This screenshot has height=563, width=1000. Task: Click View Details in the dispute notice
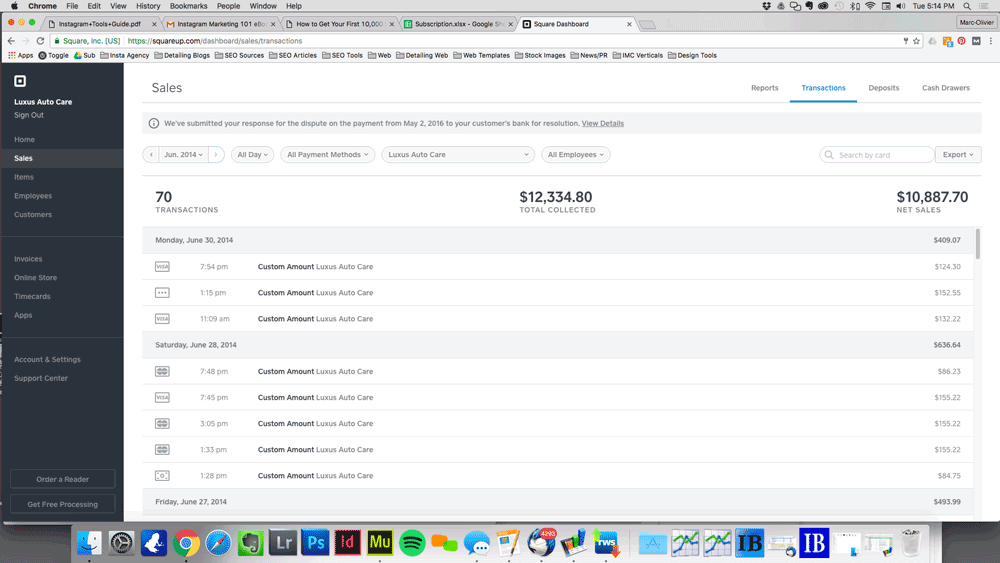pyautogui.click(x=603, y=123)
